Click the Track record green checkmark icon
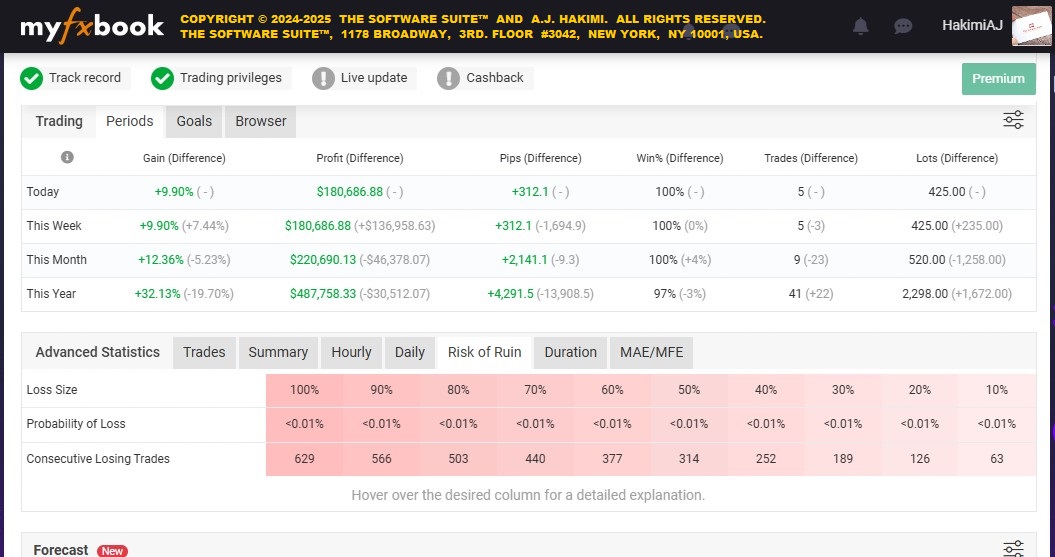The width and height of the screenshot is (1055, 557). 32,79
